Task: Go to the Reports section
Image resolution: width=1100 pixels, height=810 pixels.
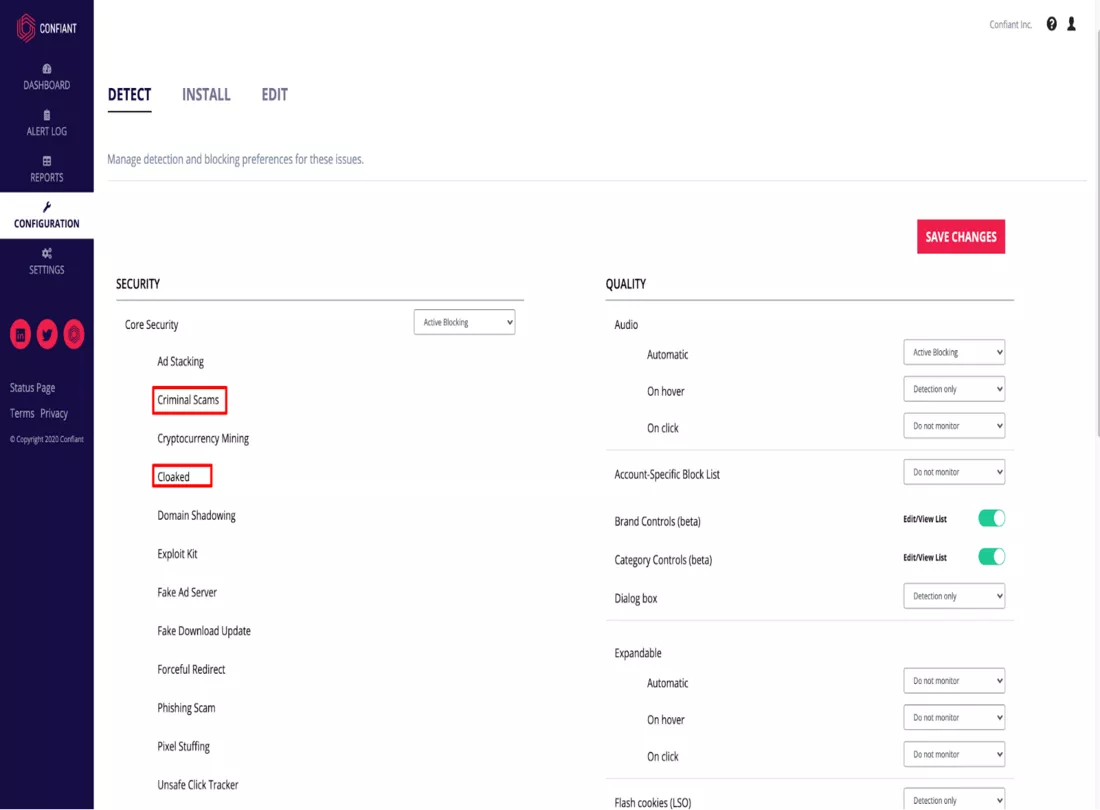Action: [46, 170]
